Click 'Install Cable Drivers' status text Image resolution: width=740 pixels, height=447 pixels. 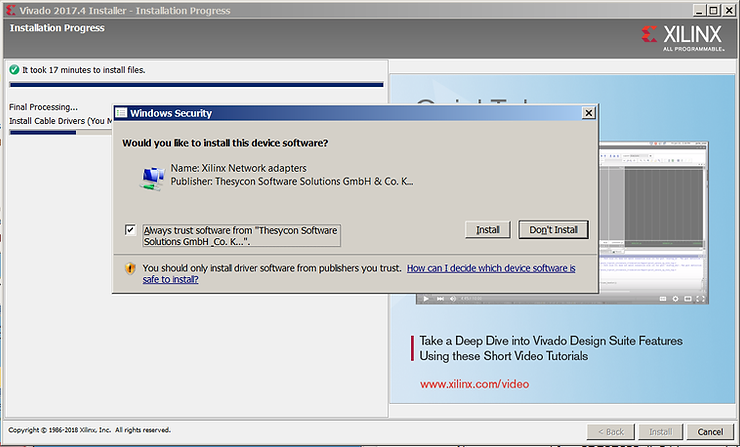coord(60,121)
